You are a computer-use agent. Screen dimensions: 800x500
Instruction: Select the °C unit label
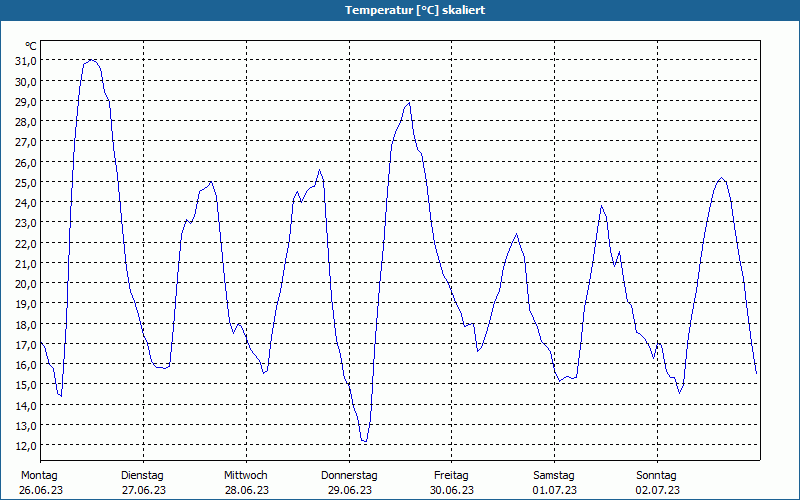(31, 46)
